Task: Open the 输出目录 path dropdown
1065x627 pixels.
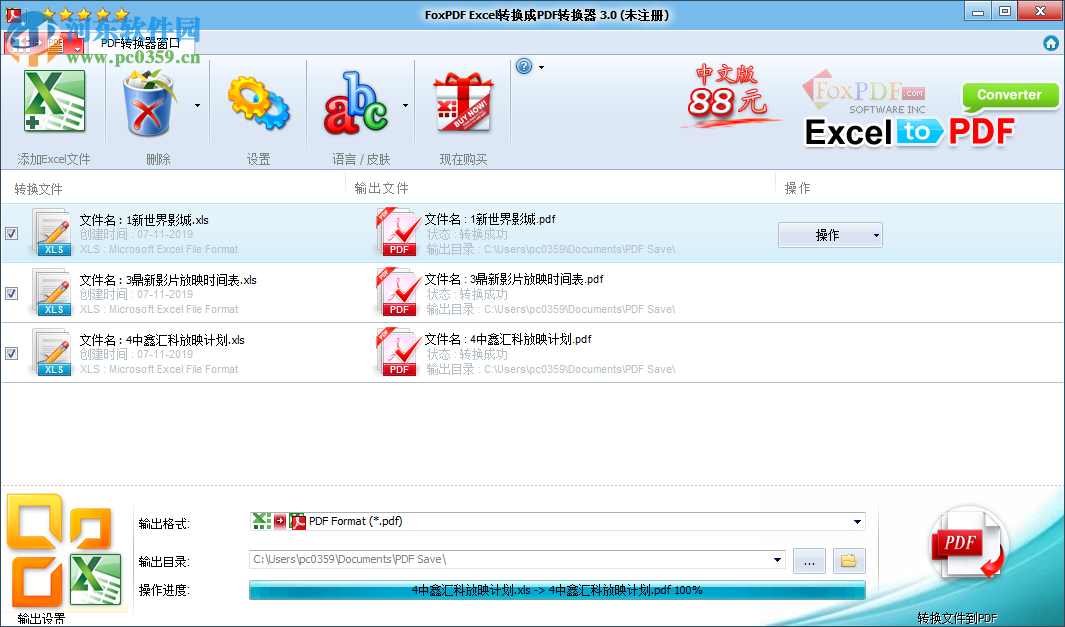Action: tap(778, 560)
